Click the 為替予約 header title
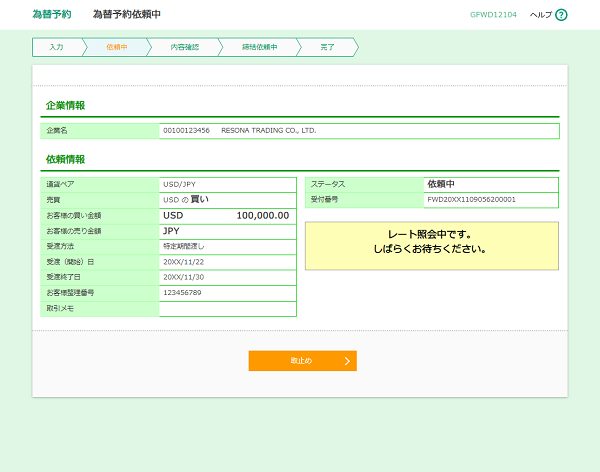This screenshot has height=472, width=600. coord(52,15)
